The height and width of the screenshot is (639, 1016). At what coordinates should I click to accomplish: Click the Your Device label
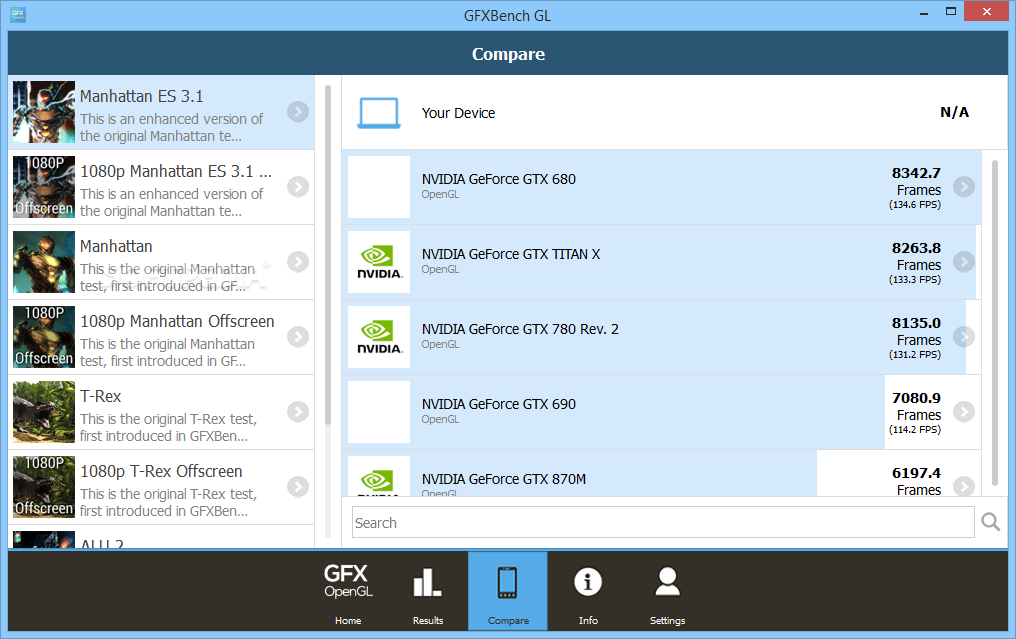click(x=458, y=113)
